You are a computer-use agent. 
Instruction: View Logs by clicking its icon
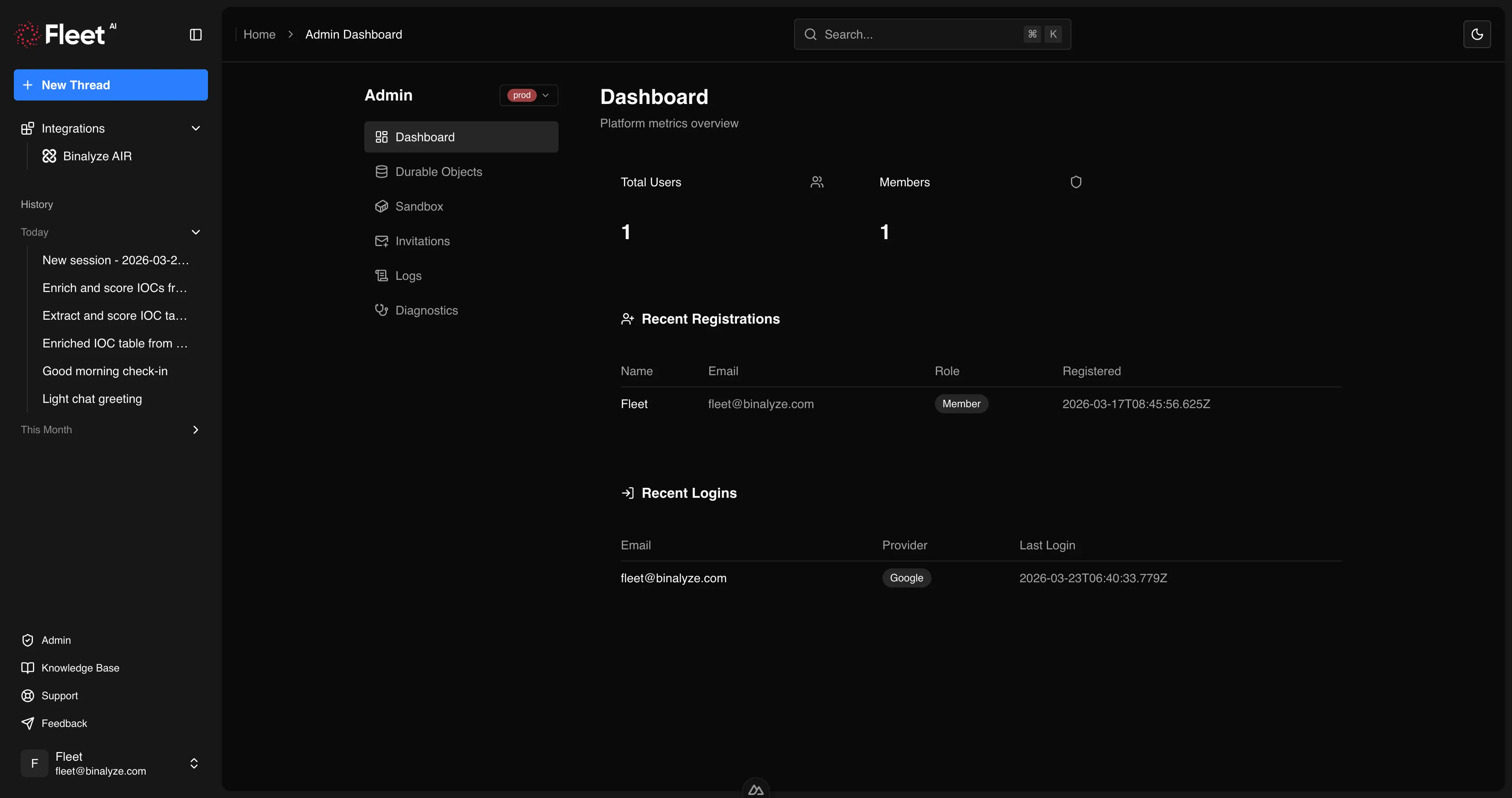pyautogui.click(x=382, y=275)
